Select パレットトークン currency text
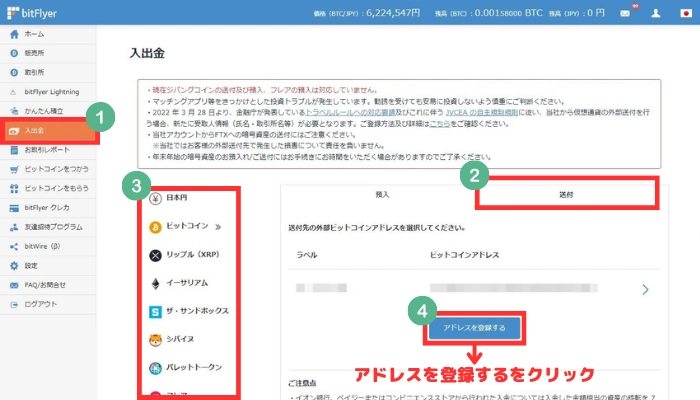 click(x=194, y=367)
